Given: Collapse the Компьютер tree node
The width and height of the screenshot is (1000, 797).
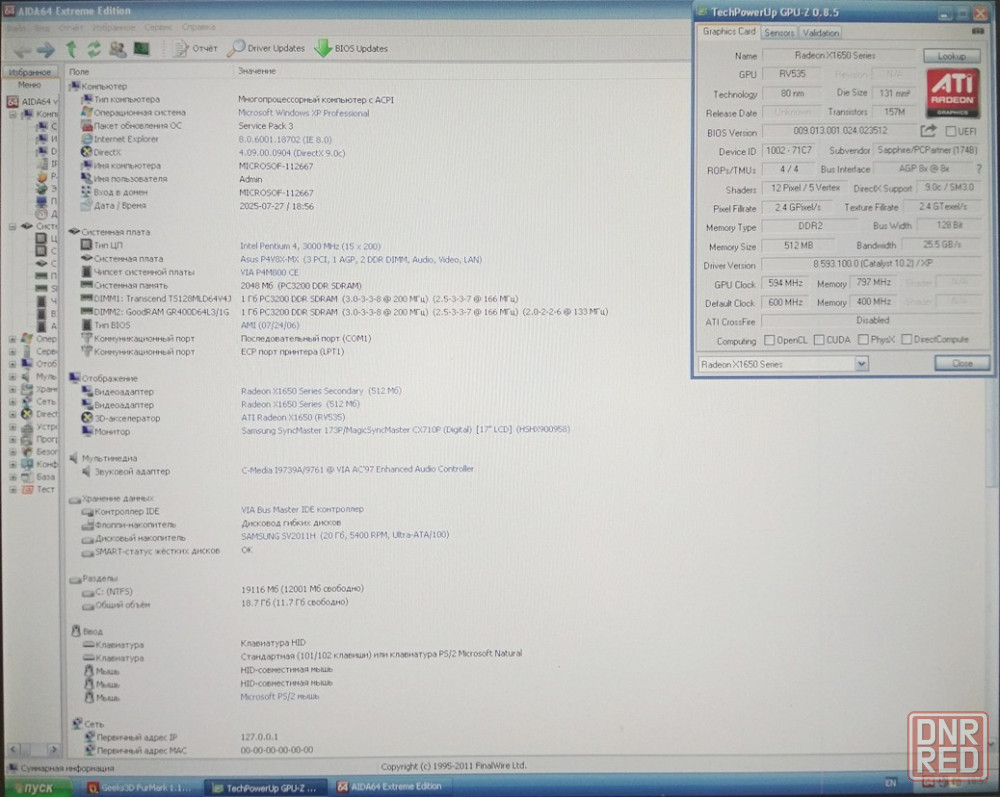Looking at the screenshot, I should pyautogui.click(x=12, y=115).
